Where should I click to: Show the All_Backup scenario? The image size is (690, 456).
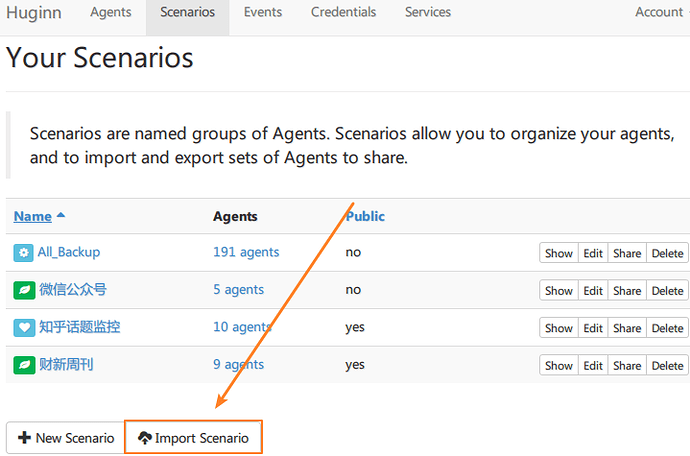[x=559, y=253]
